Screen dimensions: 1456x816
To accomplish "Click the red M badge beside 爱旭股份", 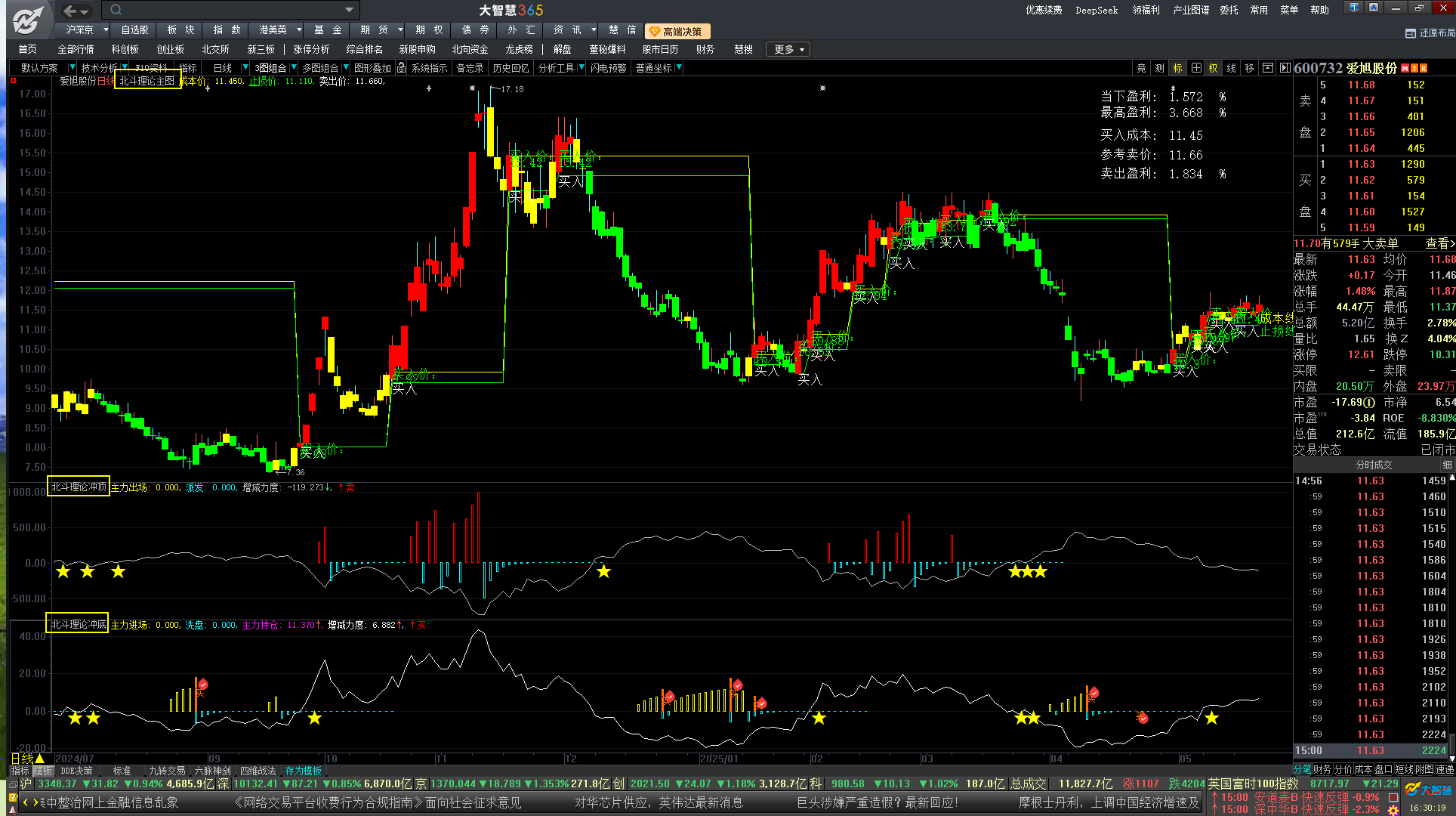I will click(x=1405, y=69).
